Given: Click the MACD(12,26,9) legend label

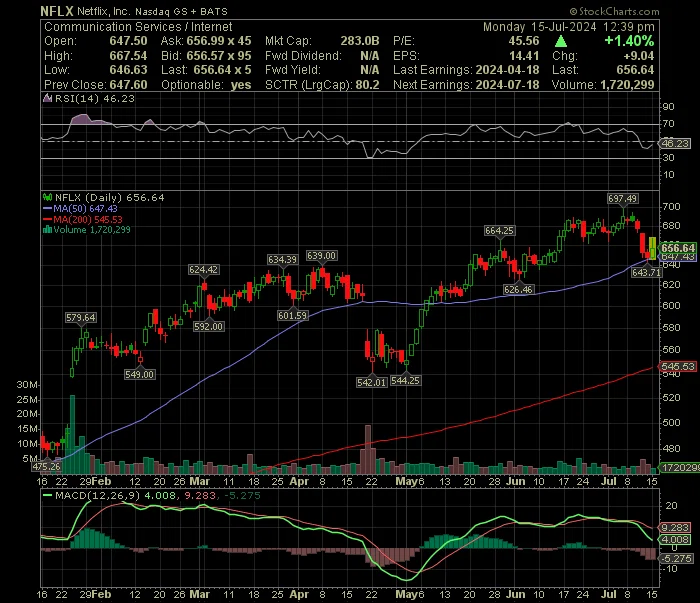Looking at the screenshot, I should [97, 495].
